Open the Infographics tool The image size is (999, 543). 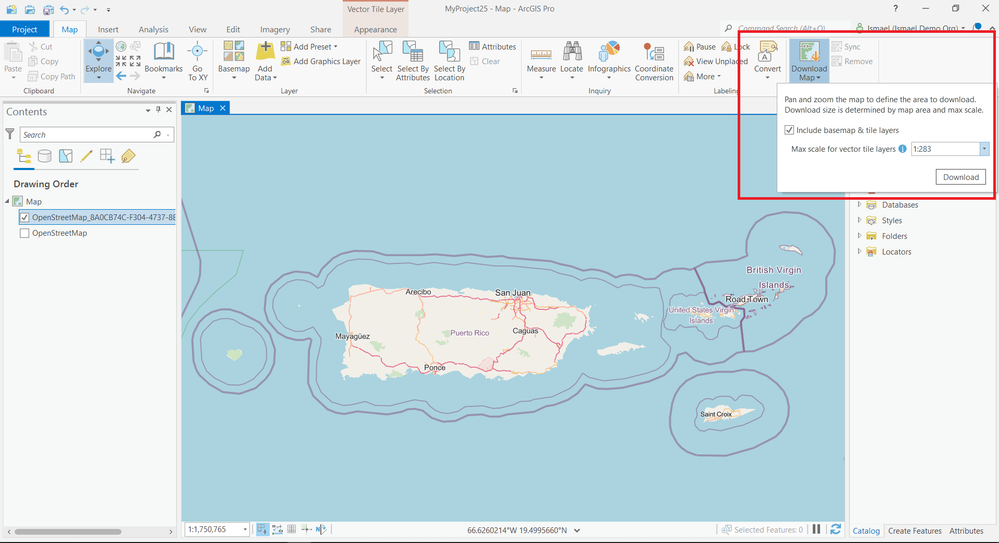pos(609,61)
